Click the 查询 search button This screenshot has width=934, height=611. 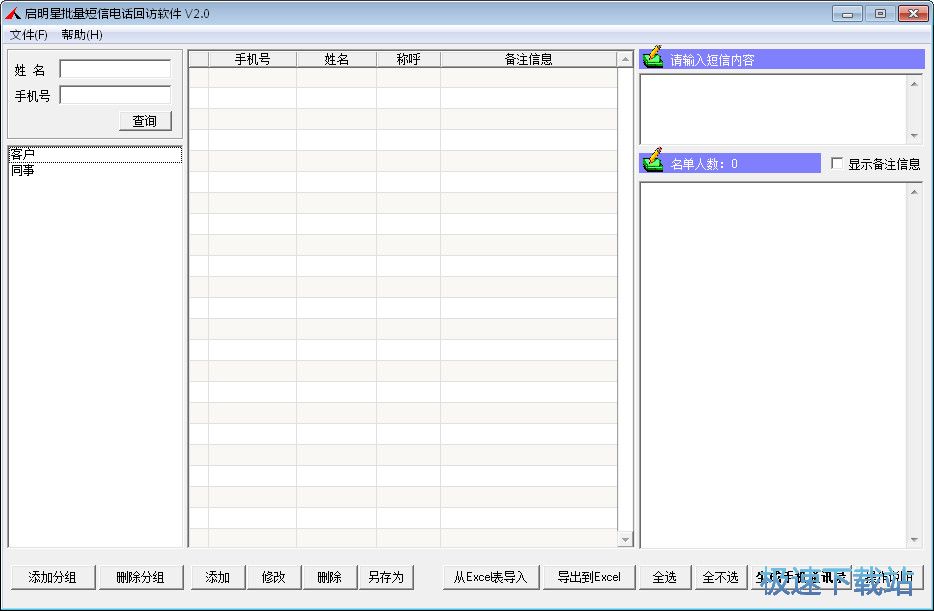tap(145, 121)
